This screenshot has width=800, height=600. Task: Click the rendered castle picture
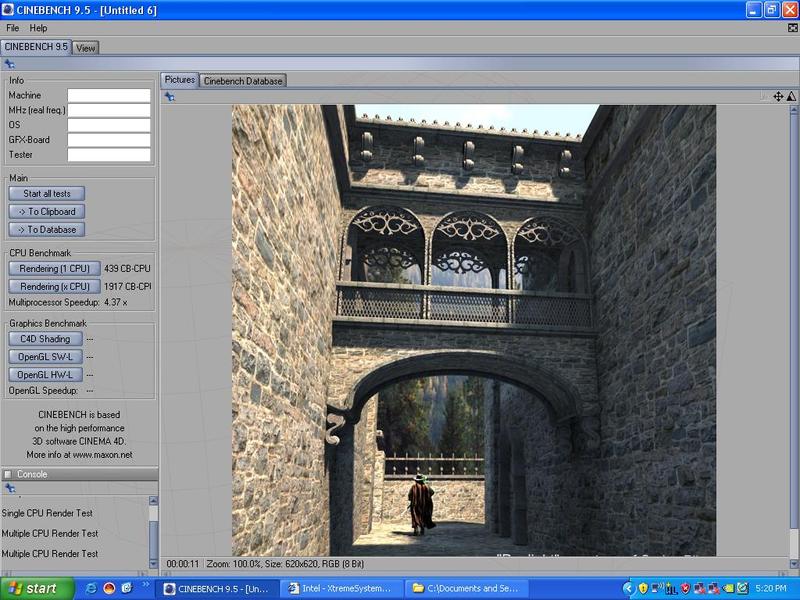pos(474,330)
